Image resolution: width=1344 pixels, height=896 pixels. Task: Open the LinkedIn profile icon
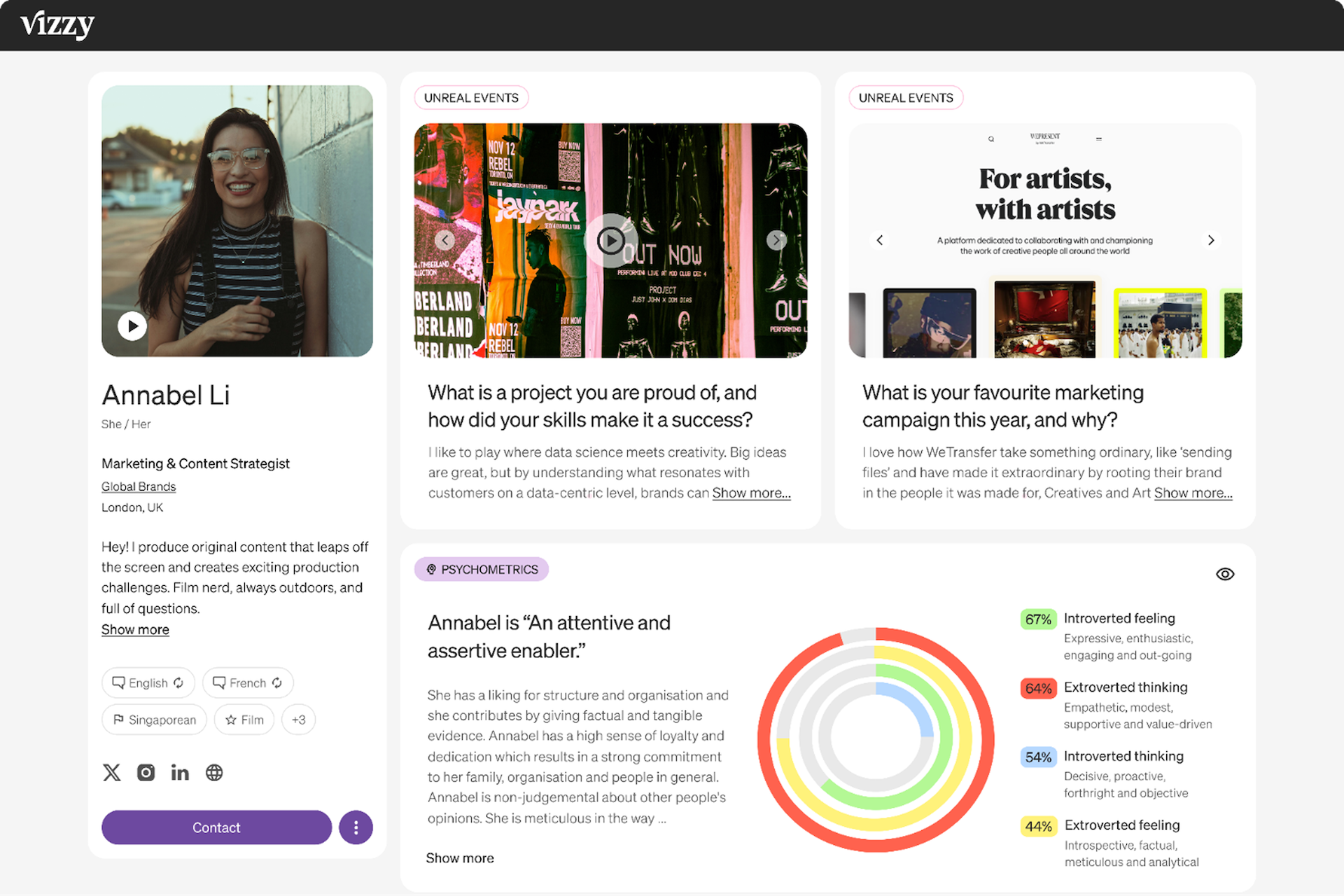tap(180, 772)
